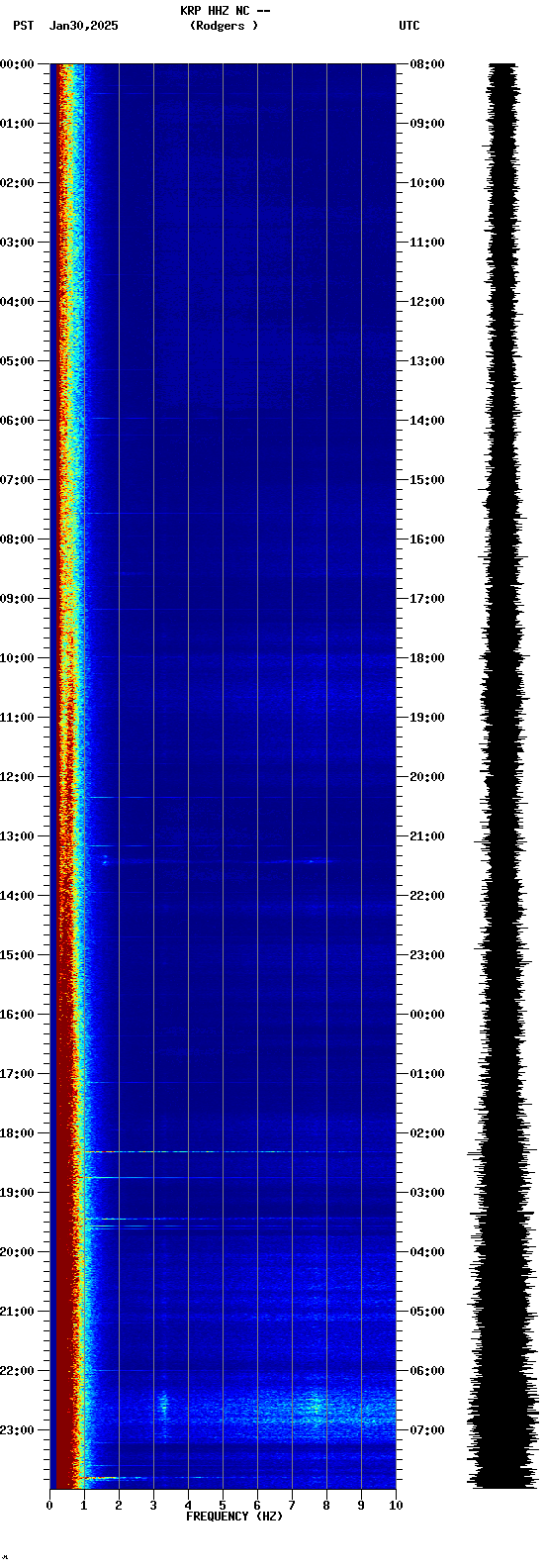Click the '21:00' PST time label
Image resolution: width=546 pixels, height=1568 pixels.
click(17, 1312)
